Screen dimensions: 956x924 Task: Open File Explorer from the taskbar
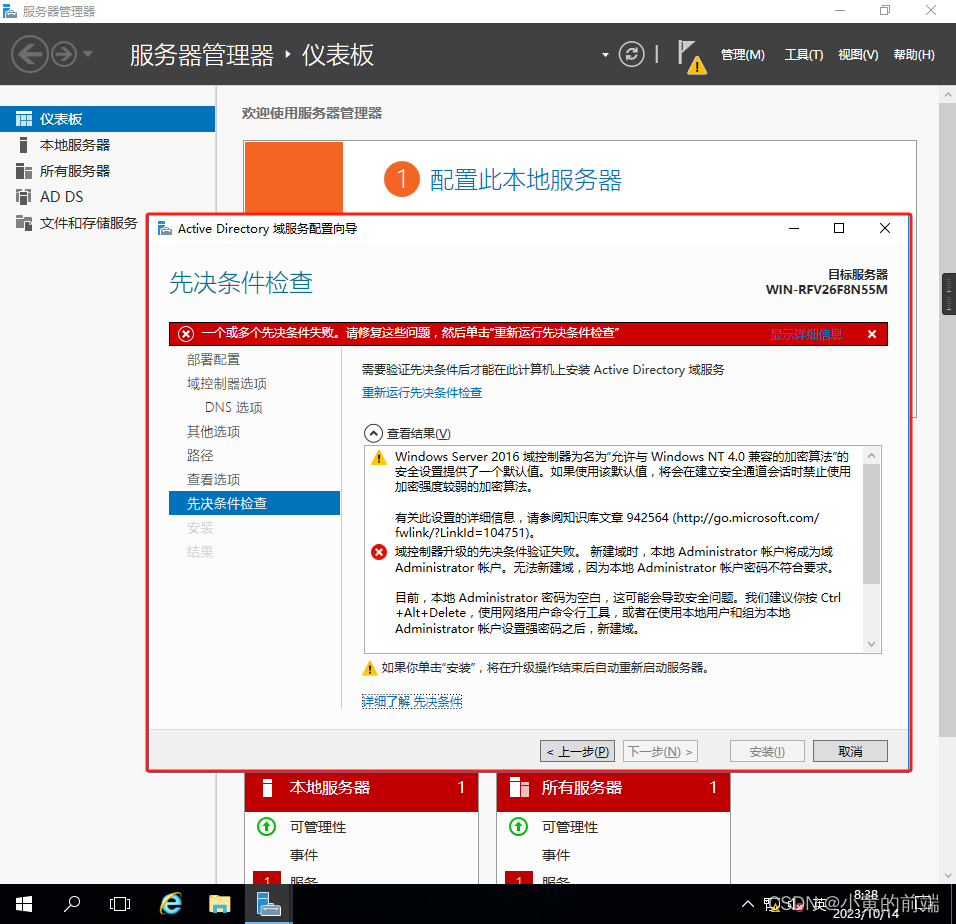pos(219,904)
